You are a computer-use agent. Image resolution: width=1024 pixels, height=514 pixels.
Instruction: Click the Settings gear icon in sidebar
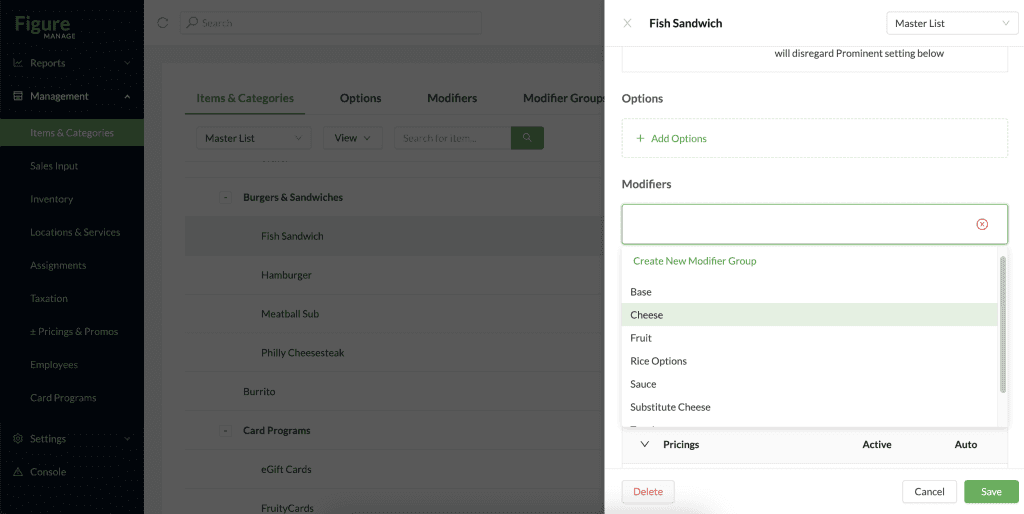18,439
